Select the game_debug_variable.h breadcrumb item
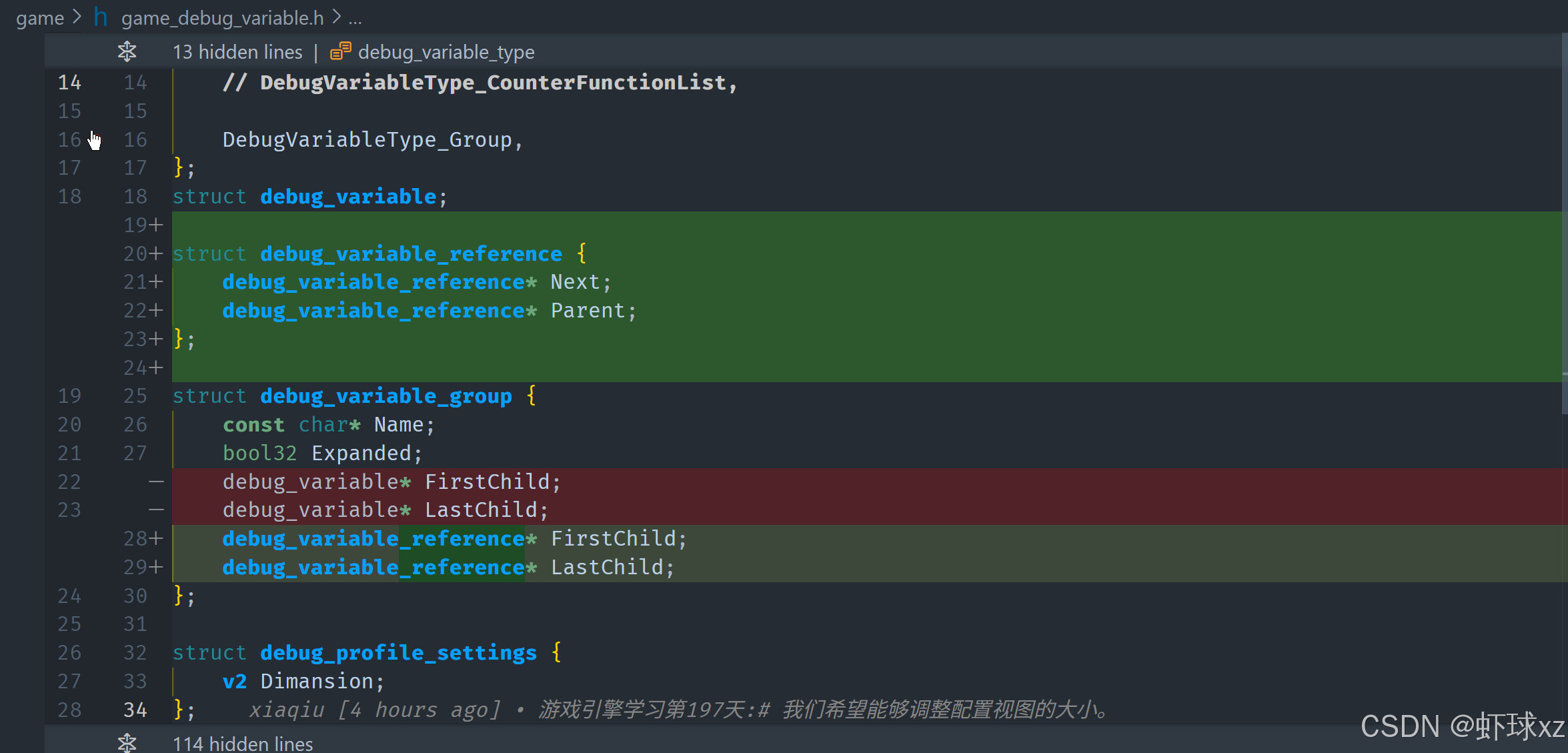 [222, 18]
